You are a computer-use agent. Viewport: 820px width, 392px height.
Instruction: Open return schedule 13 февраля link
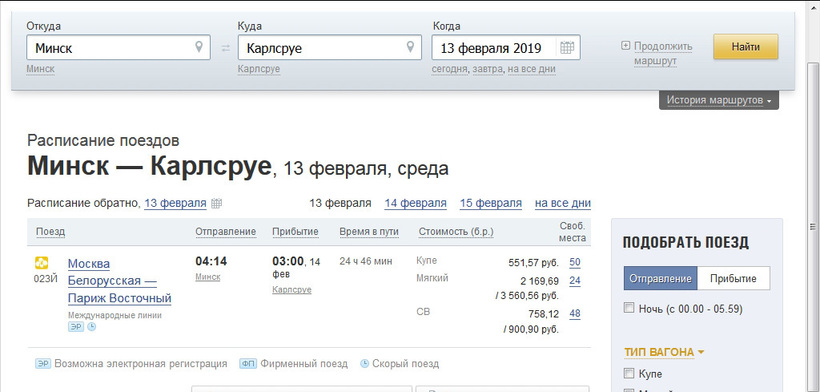pos(175,203)
